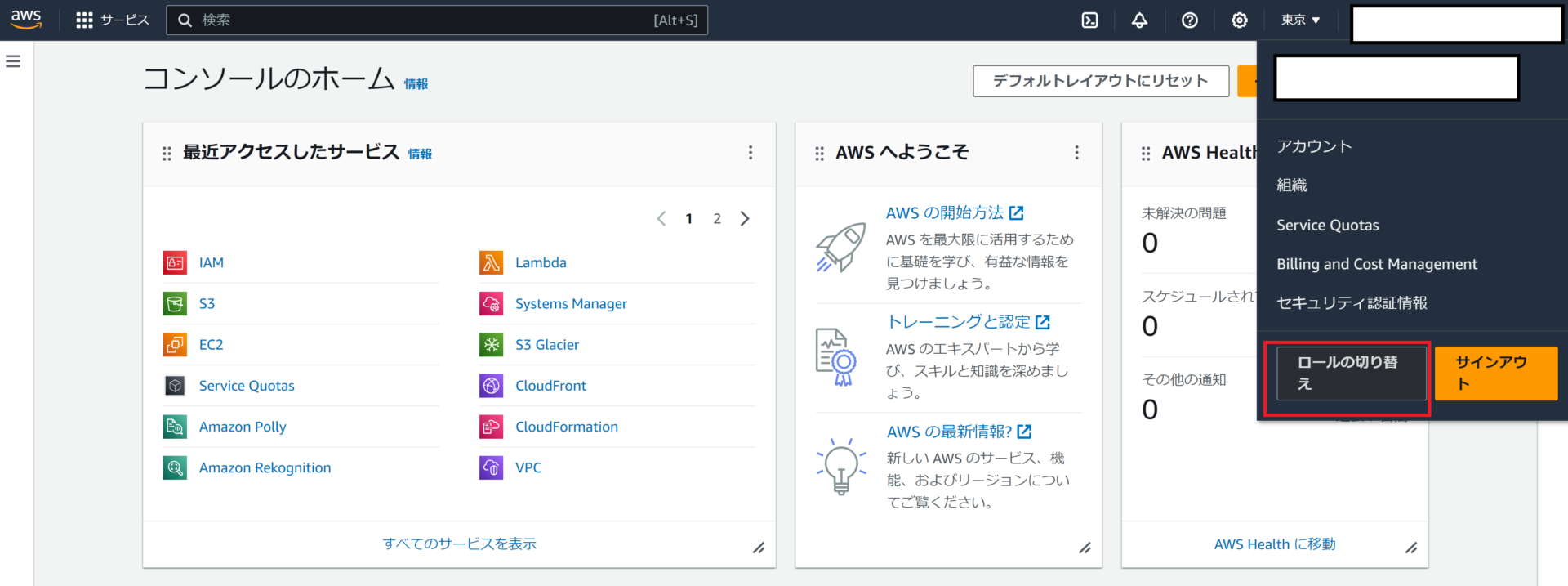Focus the 検索 search field

click(437, 20)
